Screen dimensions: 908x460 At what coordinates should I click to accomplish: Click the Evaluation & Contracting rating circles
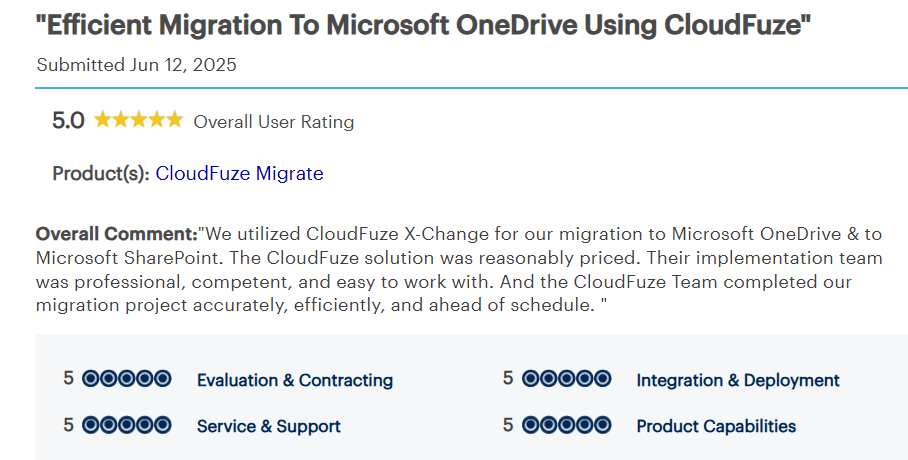point(127,379)
